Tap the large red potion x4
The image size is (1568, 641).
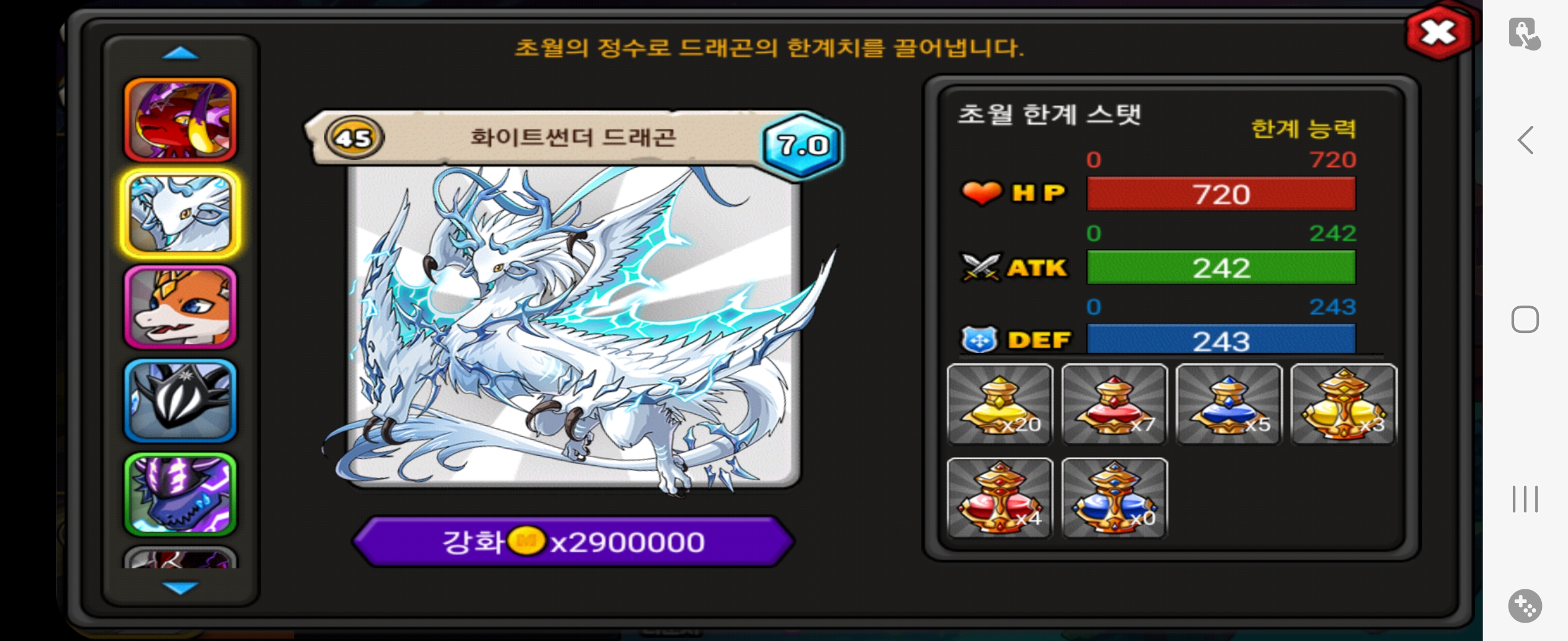point(1000,498)
